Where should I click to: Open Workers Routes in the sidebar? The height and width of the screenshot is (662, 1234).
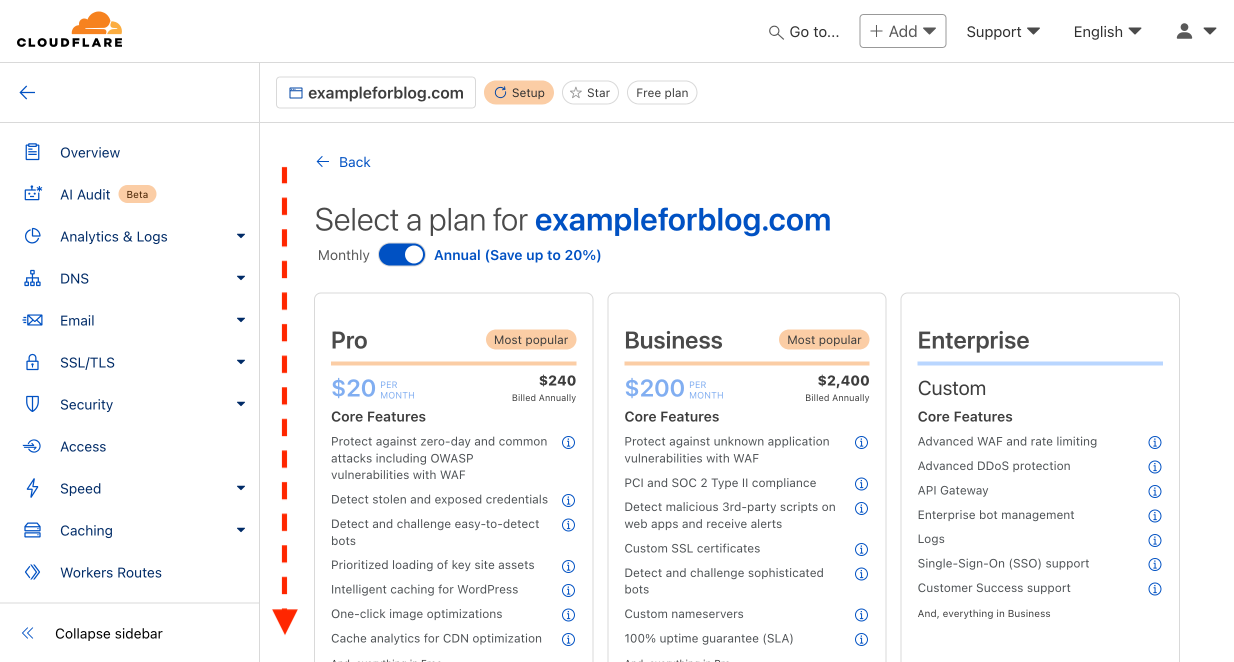coord(110,572)
